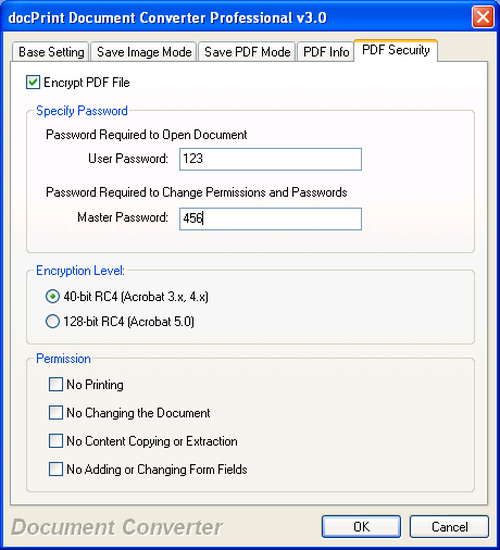Go to the Save PDF Mode tab
Screen dimensions: 500x550
(247, 52)
